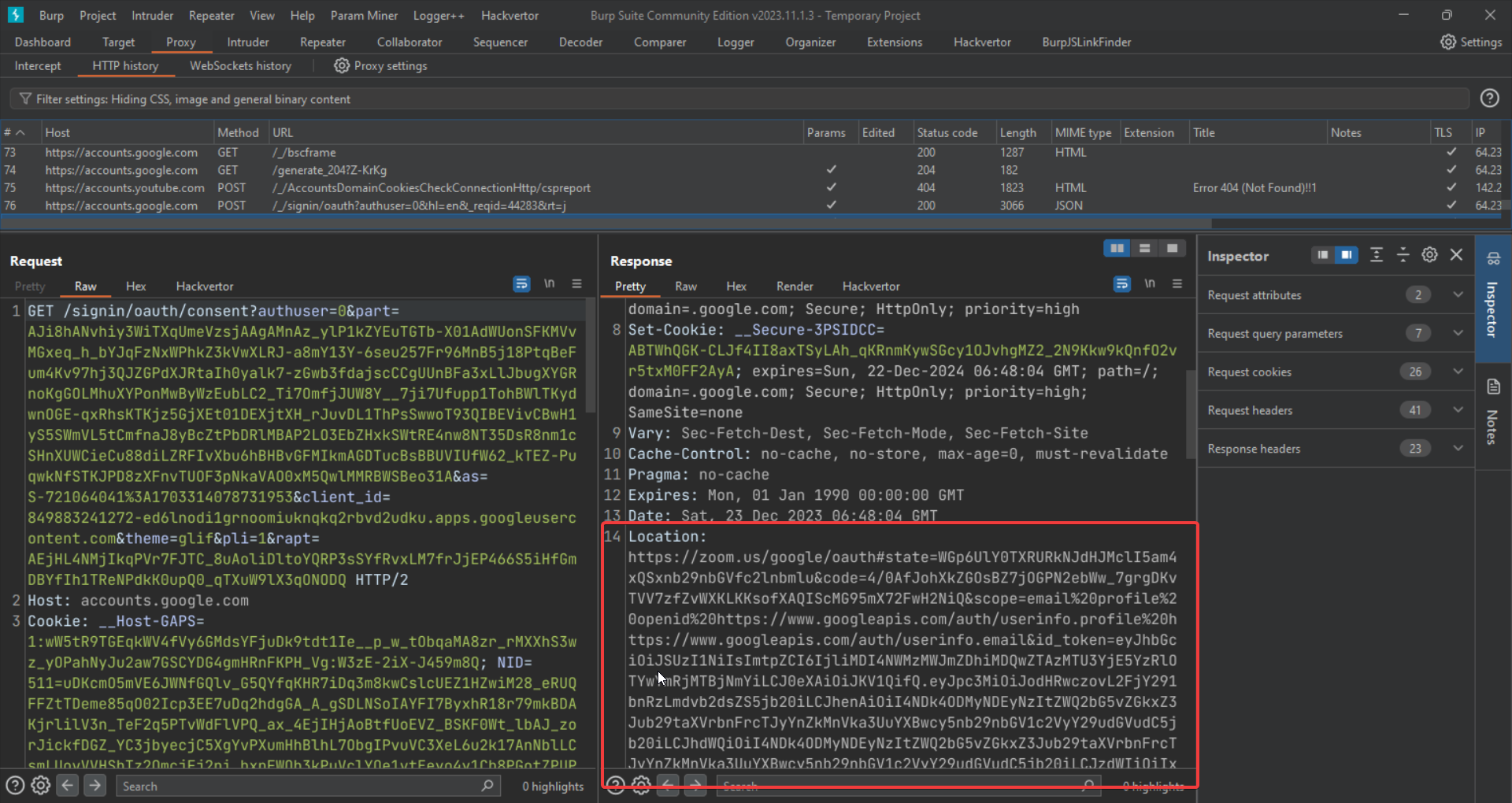Collapse all Inspector sections icon

click(x=1403, y=255)
